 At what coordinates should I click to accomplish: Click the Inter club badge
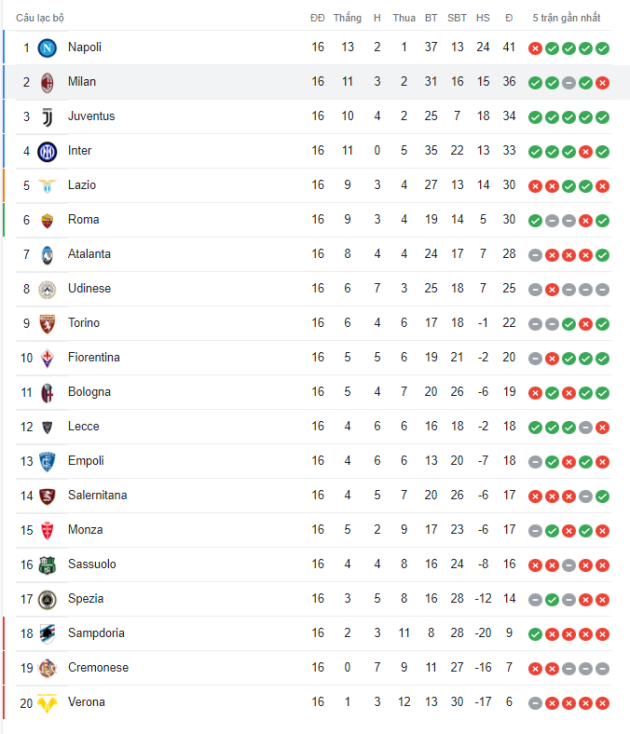[47, 151]
